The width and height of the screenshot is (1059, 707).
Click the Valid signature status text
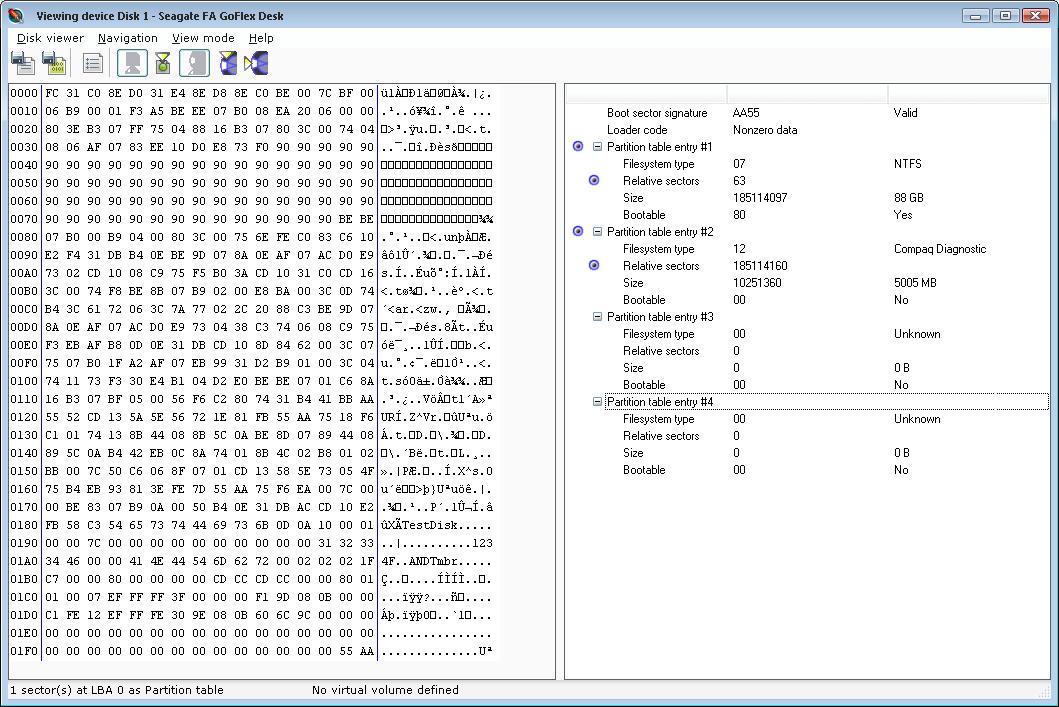[906, 113]
